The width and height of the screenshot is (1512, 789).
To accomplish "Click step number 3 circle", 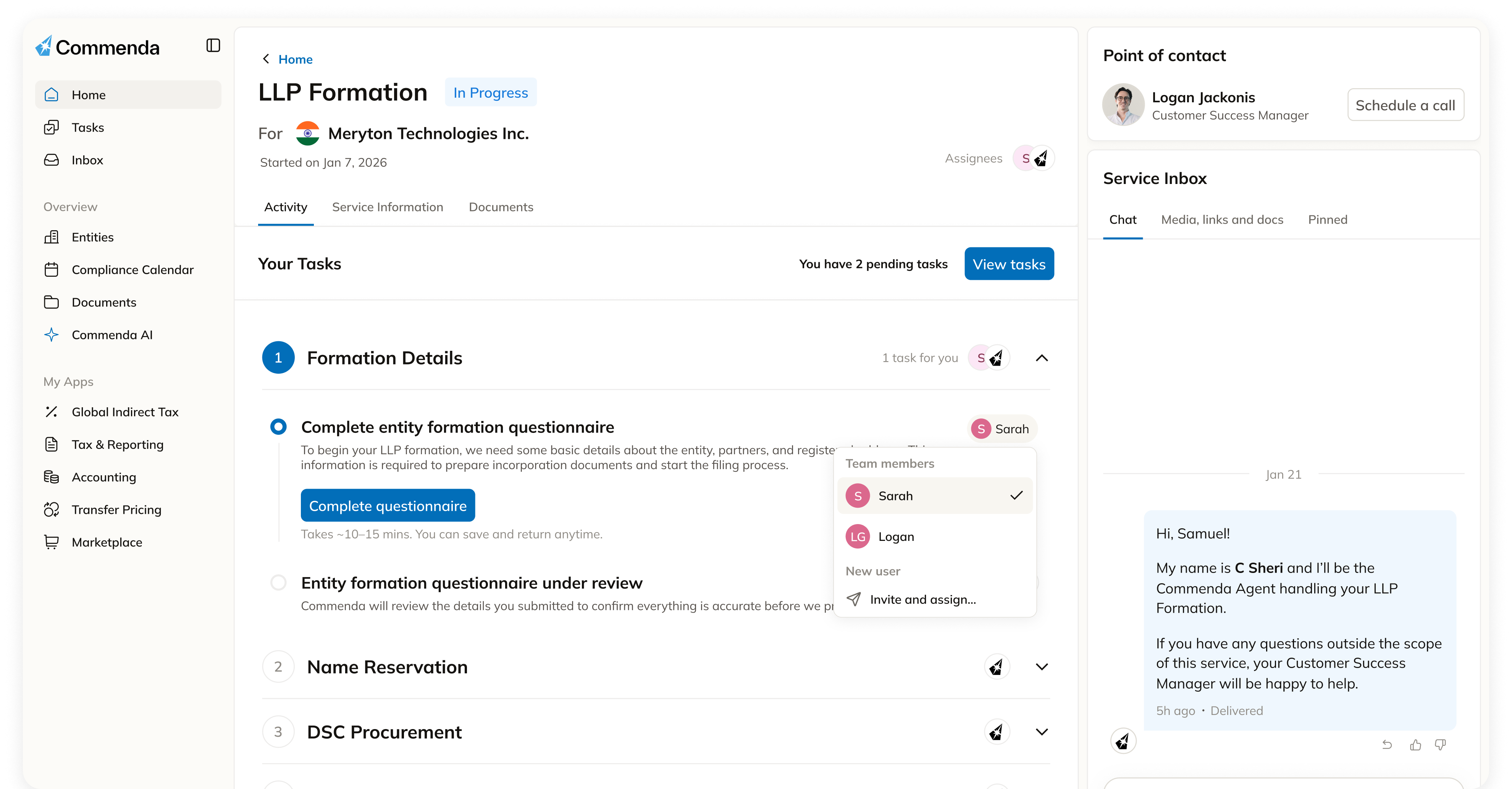I will coord(278,732).
